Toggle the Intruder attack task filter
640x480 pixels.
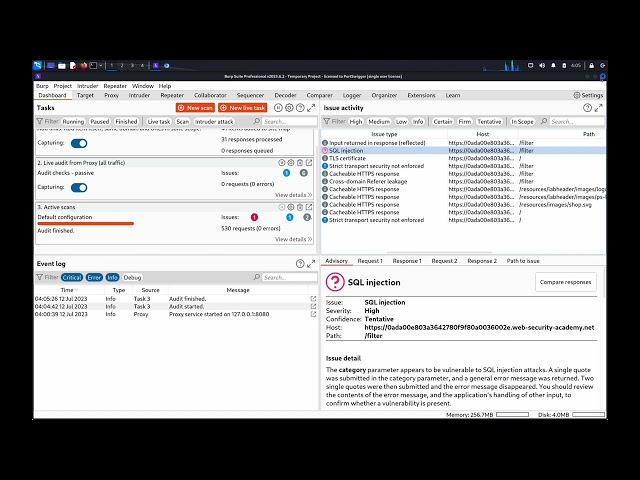(214, 122)
